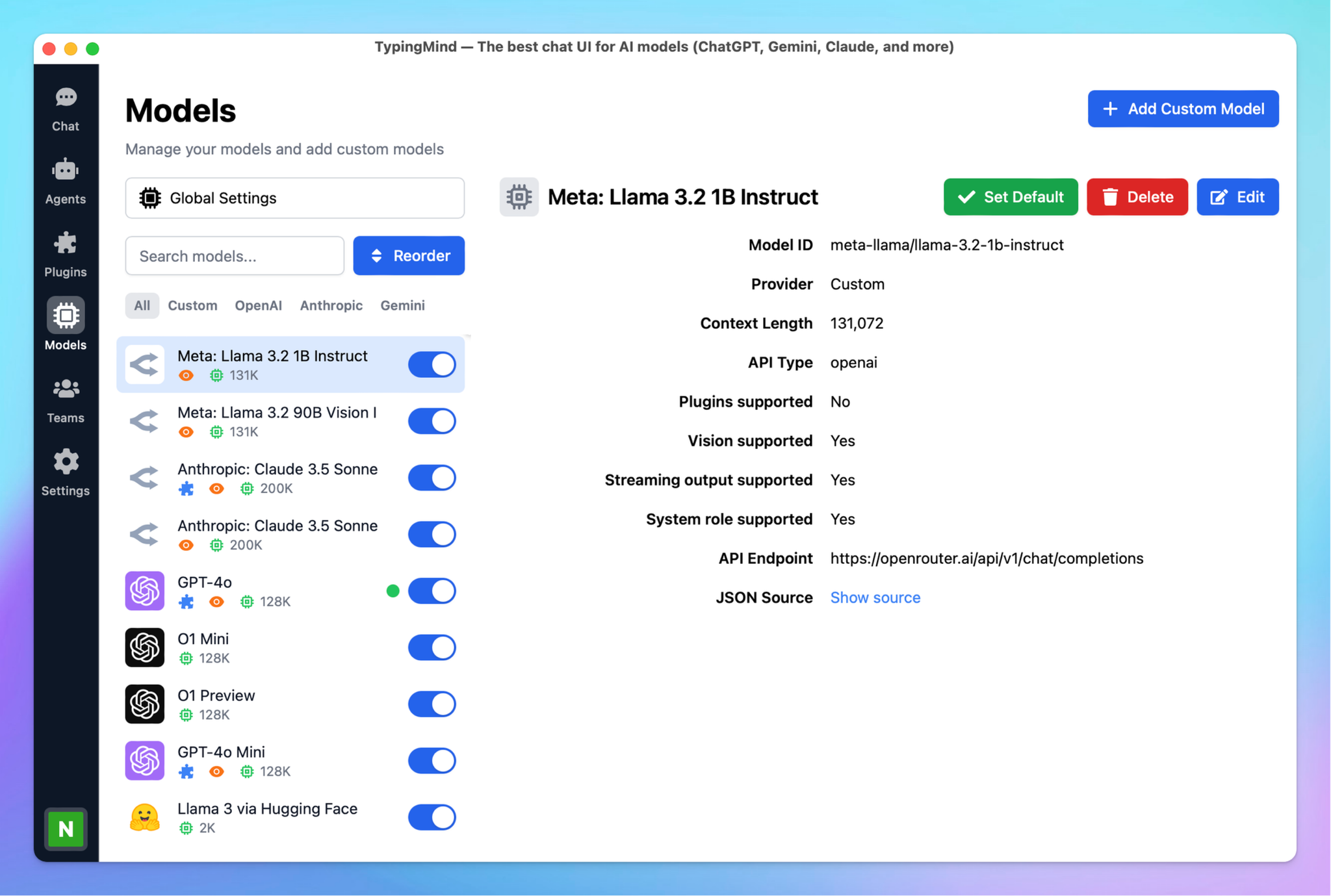
Task: Click the plugin puzzle icon under GPT-4o Mini
Action: [x=187, y=771]
